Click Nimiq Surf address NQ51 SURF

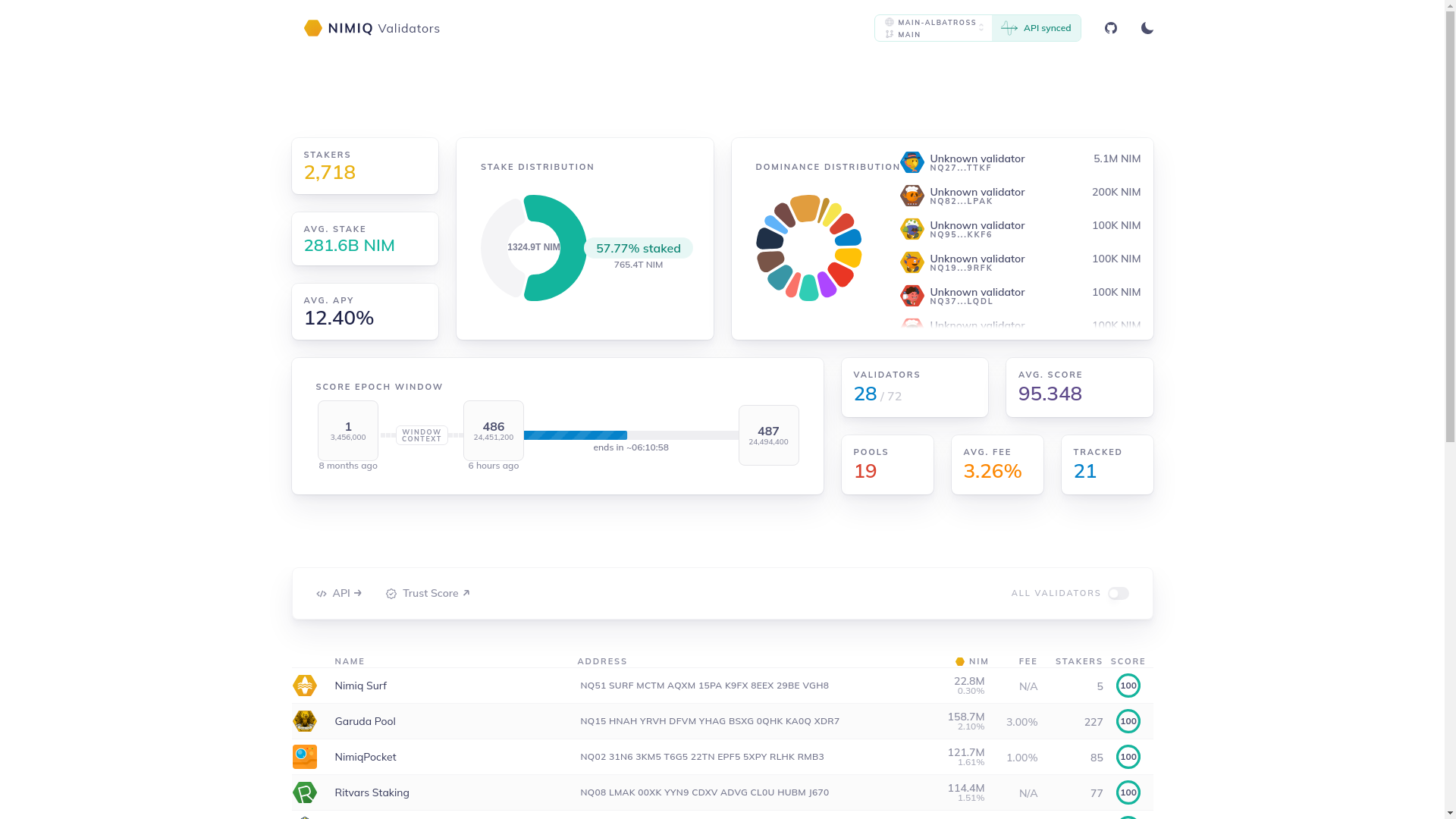point(704,686)
